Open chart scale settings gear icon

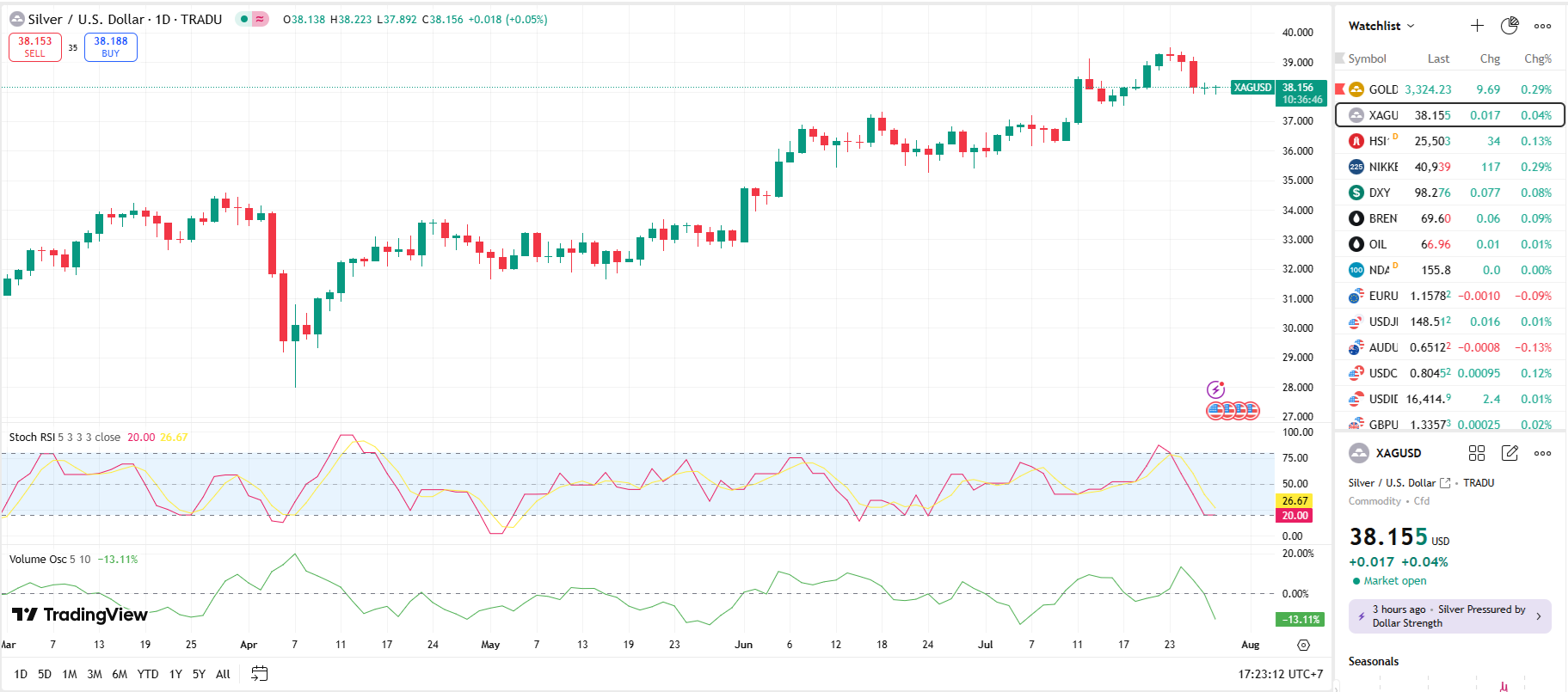point(1303,645)
